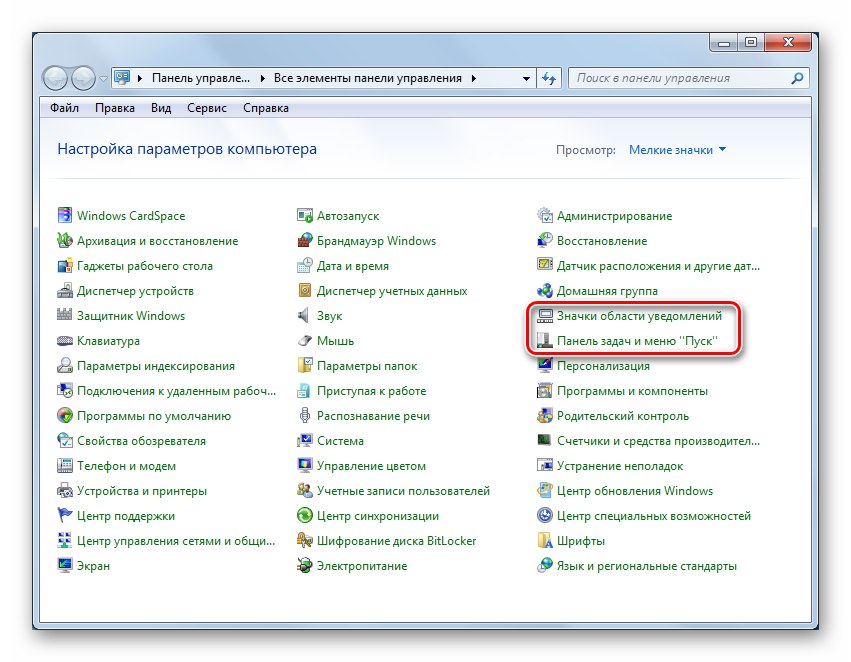Click the Шрифты fonts icon

point(545,540)
